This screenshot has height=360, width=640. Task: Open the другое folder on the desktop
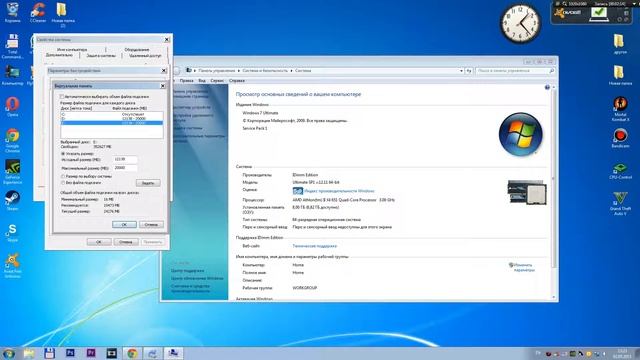(620, 44)
